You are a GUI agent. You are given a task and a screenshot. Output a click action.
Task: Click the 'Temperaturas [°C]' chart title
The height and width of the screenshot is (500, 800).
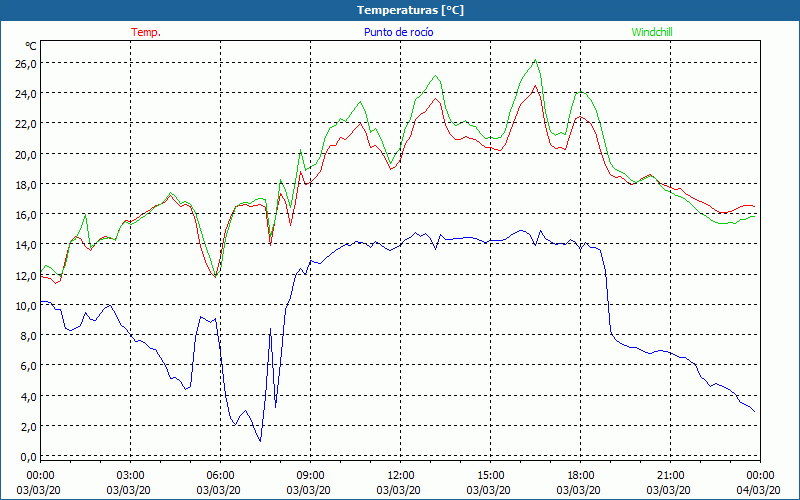click(410, 10)
